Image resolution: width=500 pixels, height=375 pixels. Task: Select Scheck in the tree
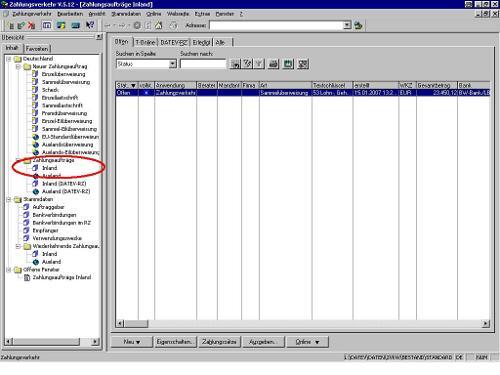50,90
